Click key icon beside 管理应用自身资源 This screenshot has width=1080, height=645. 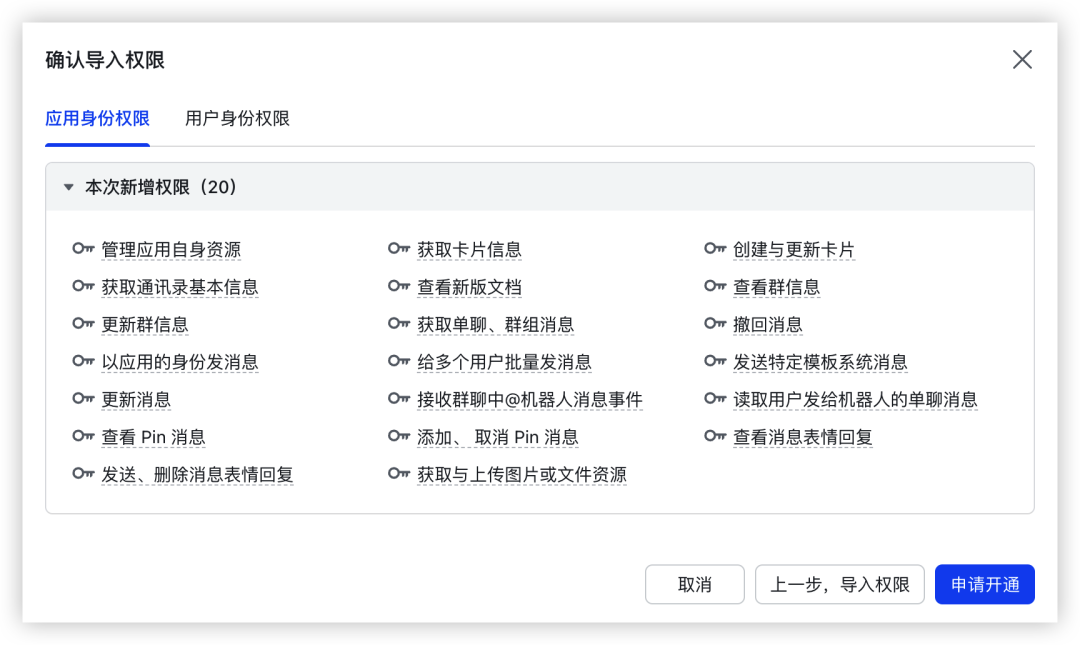coord(83,249)
